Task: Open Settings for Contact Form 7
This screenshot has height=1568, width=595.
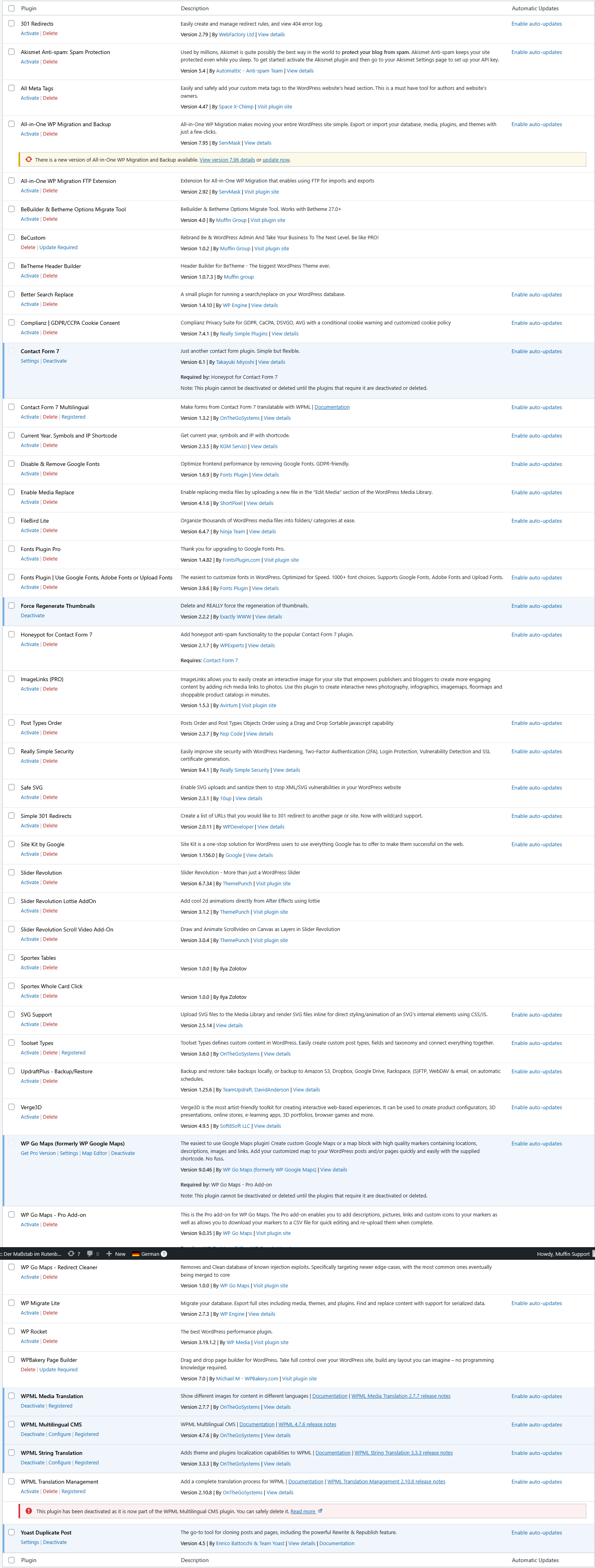Action: pyautogui.click(x=29, y=361)
